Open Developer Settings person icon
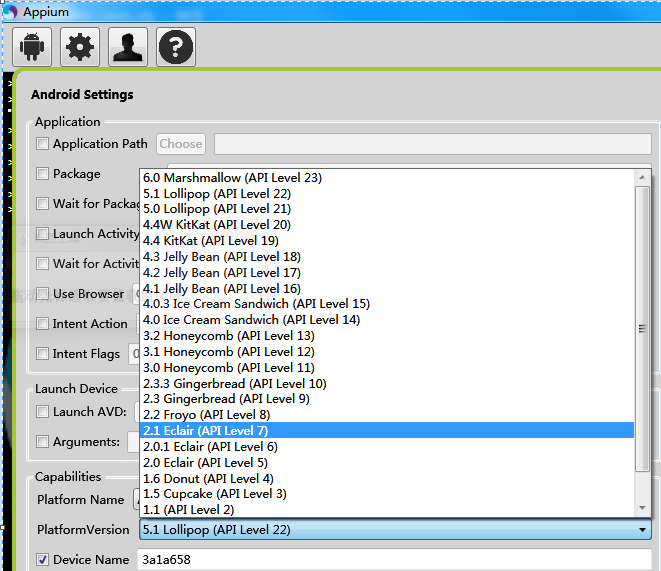 click(x=128, y=47)
